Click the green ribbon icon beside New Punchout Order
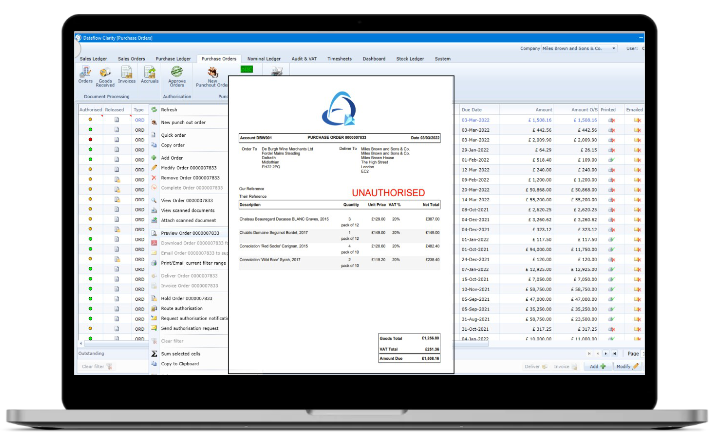This screenshot has width=715, height=443. [247, 69]
